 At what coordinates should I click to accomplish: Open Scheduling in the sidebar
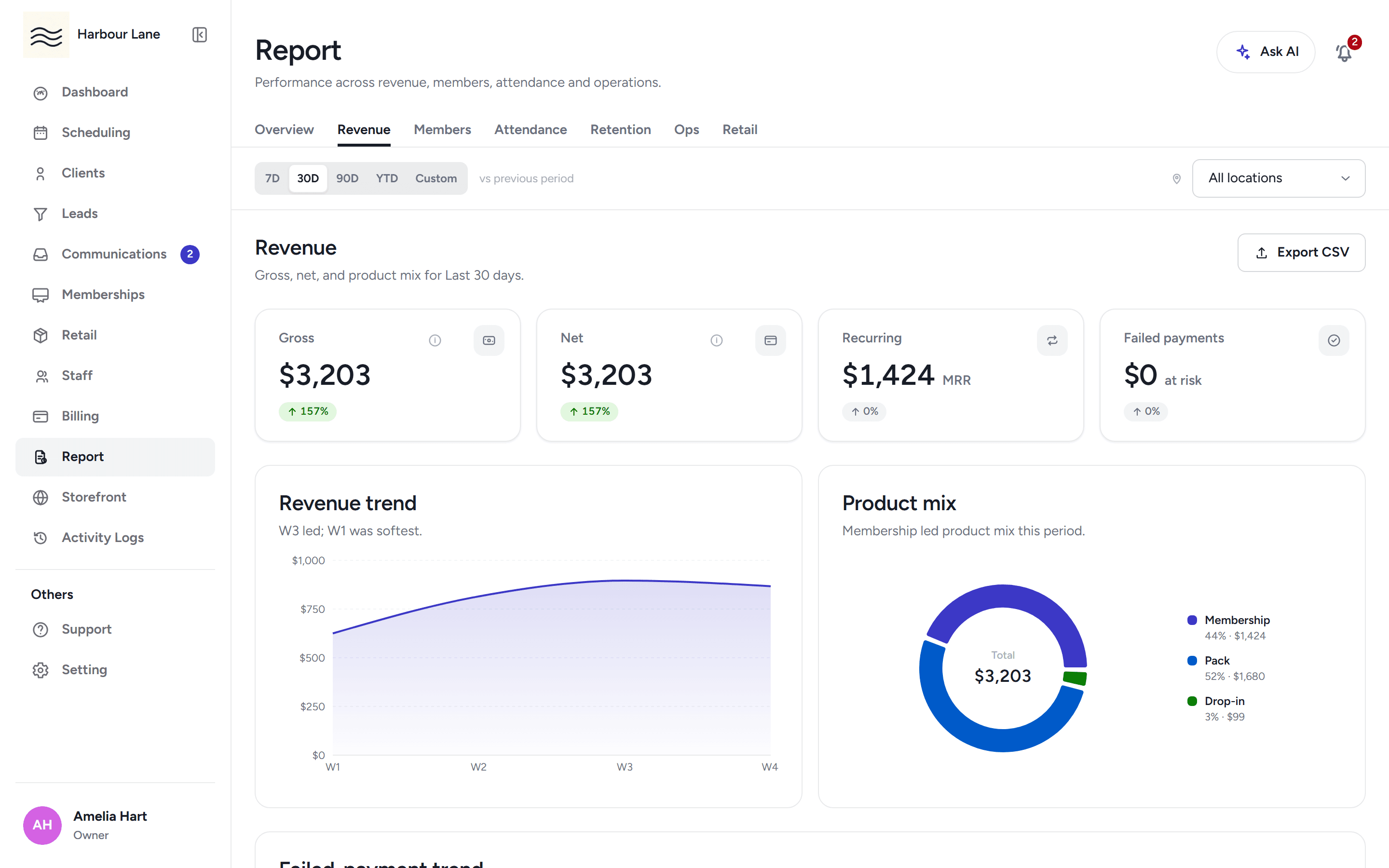[x=115, y=133]
